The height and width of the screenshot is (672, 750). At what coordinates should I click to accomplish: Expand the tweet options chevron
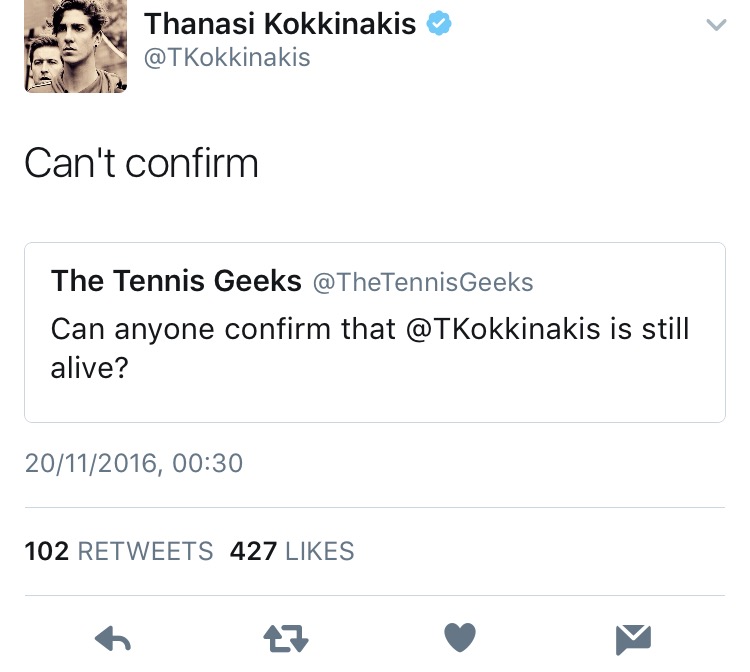(716, 25)
